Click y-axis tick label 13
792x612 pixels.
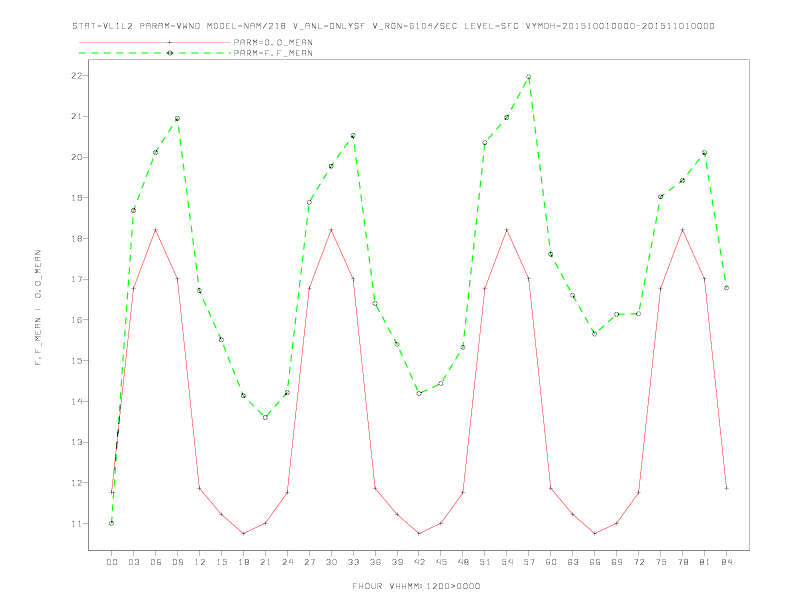[77, 442]
